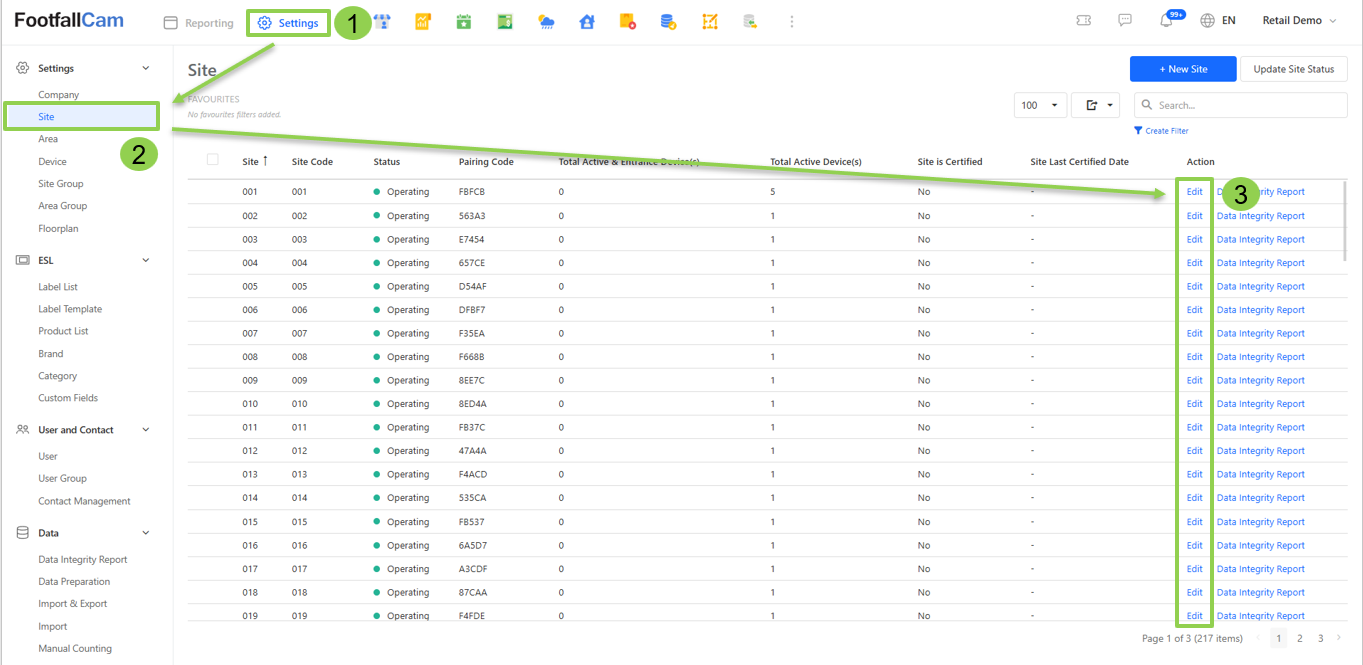Open the weather module icon
This screenshot has width=1363, height=665.
coord(546,21)
